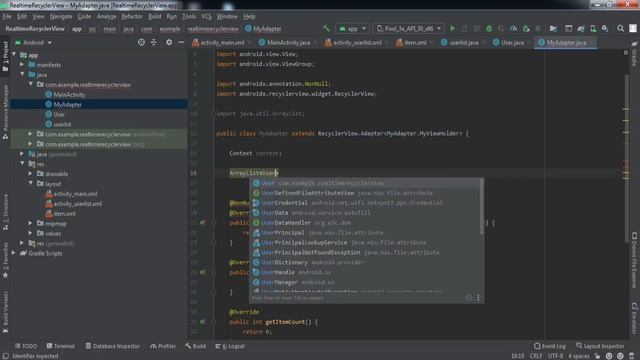Open the Navigate menu
Screen dimensions: 640x360
[61, 16]
